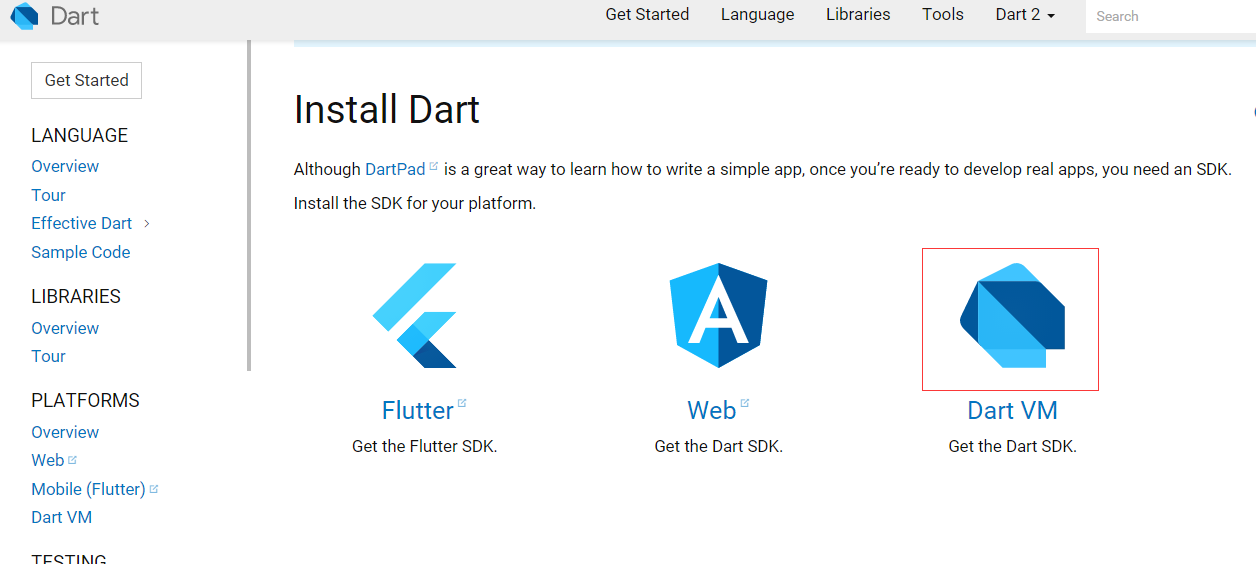Open Overview under LIBRARIES section

65,328
